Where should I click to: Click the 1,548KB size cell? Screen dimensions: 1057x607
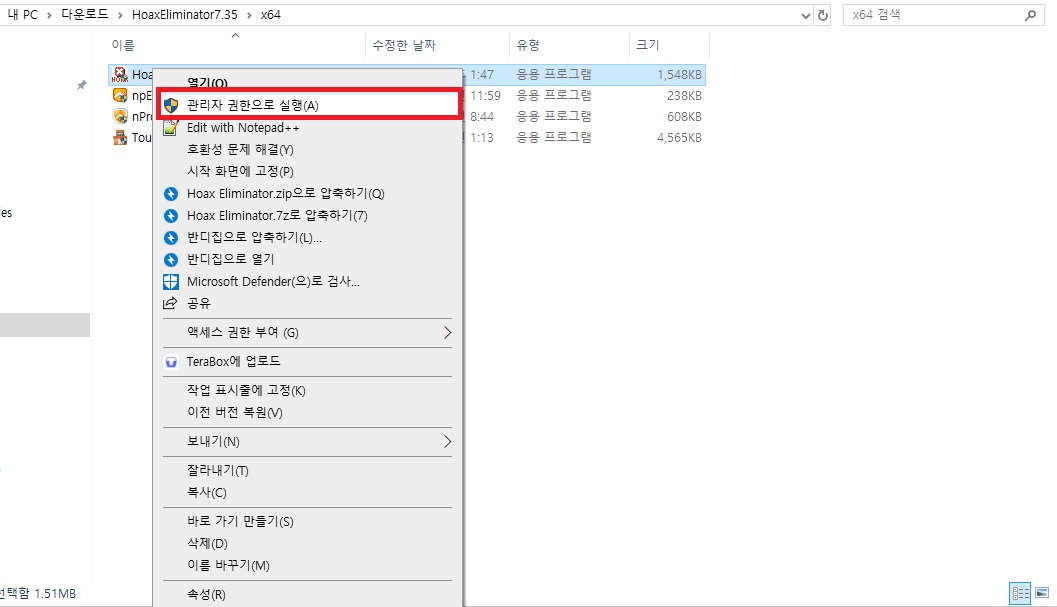coord(680,75)
